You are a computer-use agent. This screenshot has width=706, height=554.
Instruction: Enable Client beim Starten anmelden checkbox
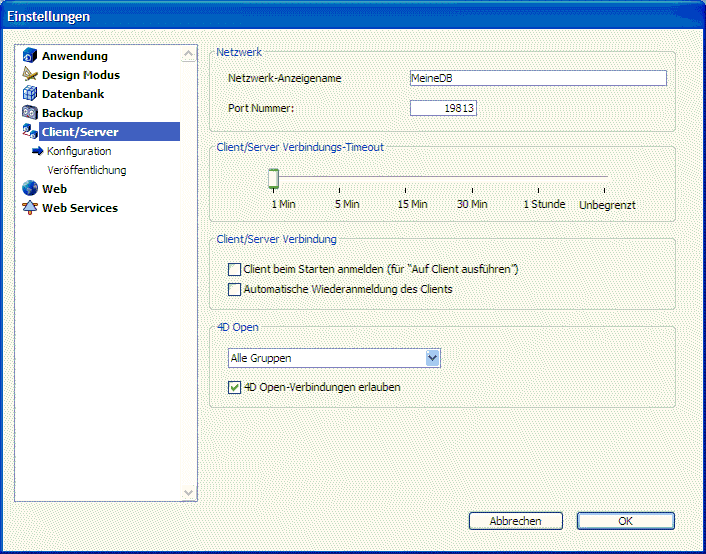point(235,270)
